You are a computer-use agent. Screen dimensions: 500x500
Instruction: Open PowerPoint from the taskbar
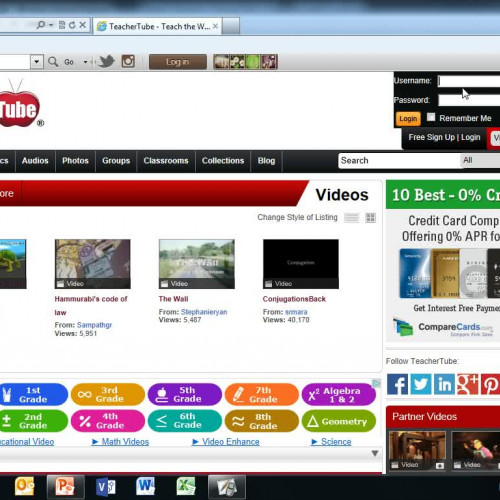click(x=65, y=487)
